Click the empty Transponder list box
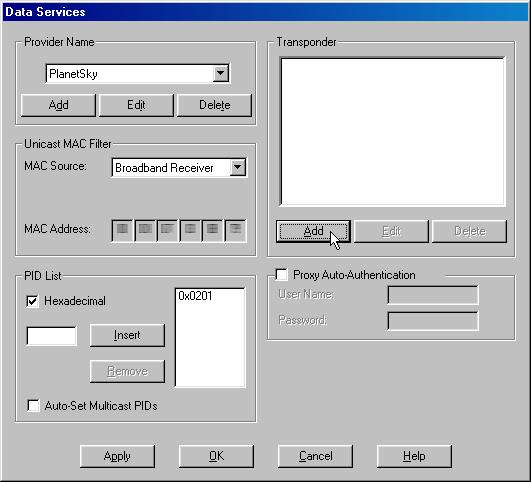The height and width of the screenshot is (482, 531). [393, 132]
